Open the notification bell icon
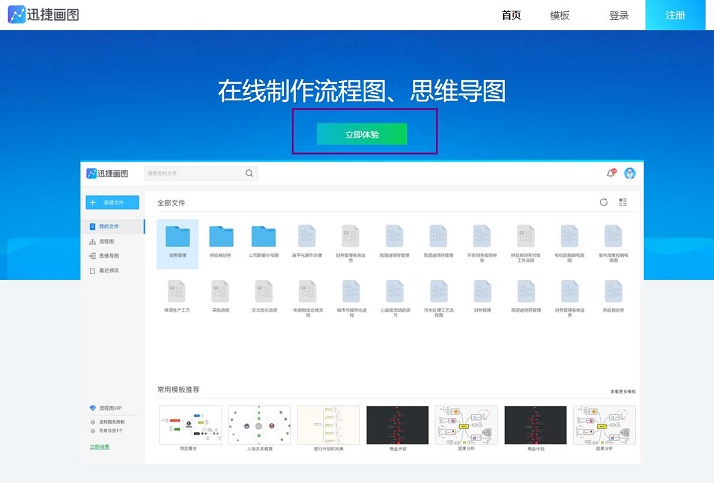Image resolution: width=714 pixels, height=483 pixels. coord(611,173)
